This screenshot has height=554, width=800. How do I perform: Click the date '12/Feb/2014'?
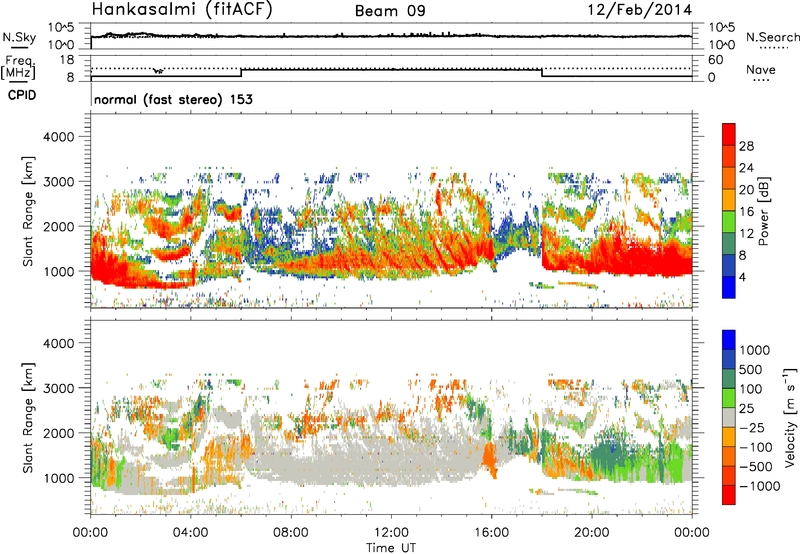[640, 10]
